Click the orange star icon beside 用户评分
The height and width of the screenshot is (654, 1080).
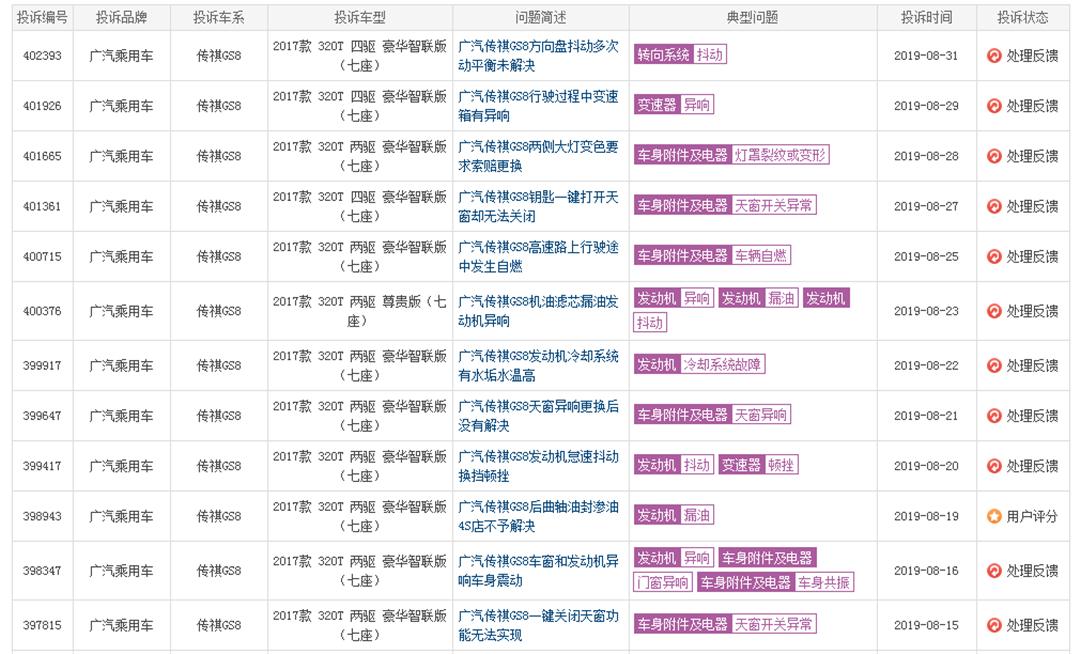point(994,516)
